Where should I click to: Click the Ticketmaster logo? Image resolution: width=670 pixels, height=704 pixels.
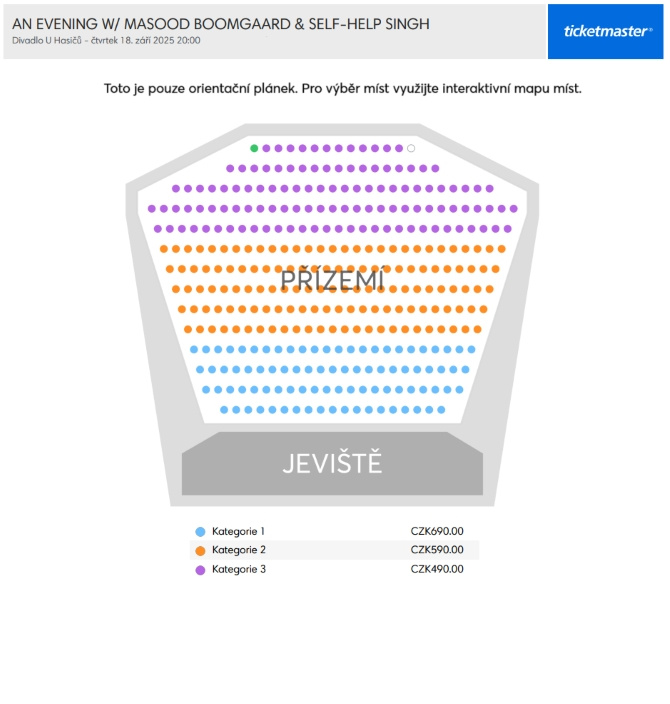605,31
